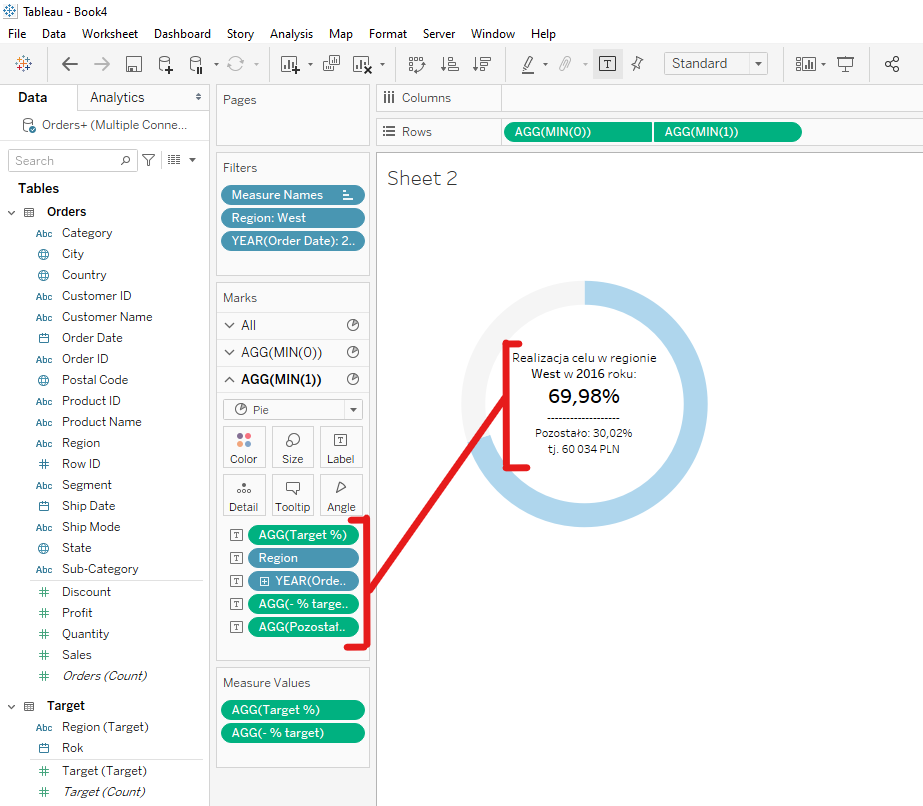Click the Swap Rows and Columns icon

coord(417,64)
